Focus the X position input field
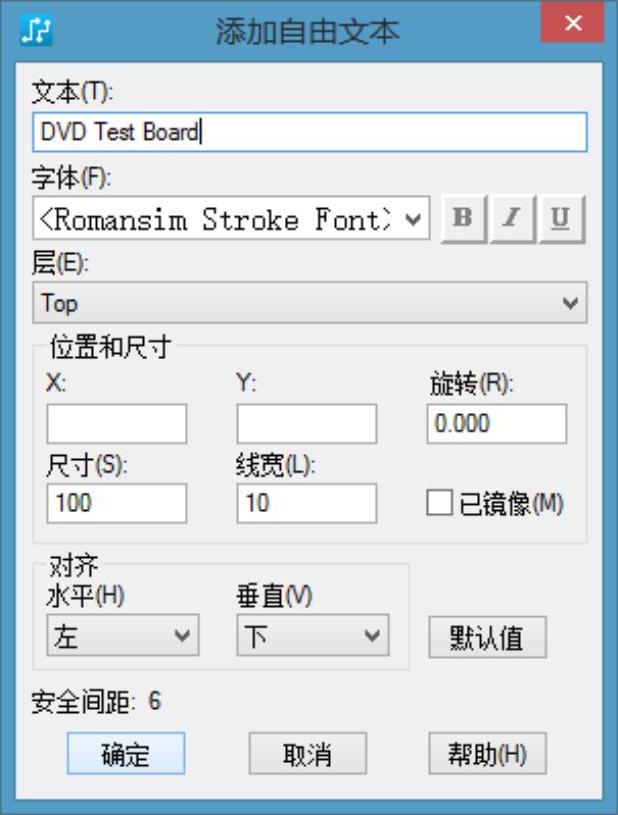 coord(116,423)
